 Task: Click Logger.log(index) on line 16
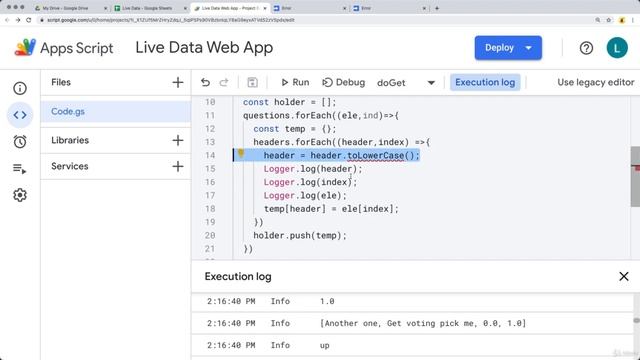(310, 182)
